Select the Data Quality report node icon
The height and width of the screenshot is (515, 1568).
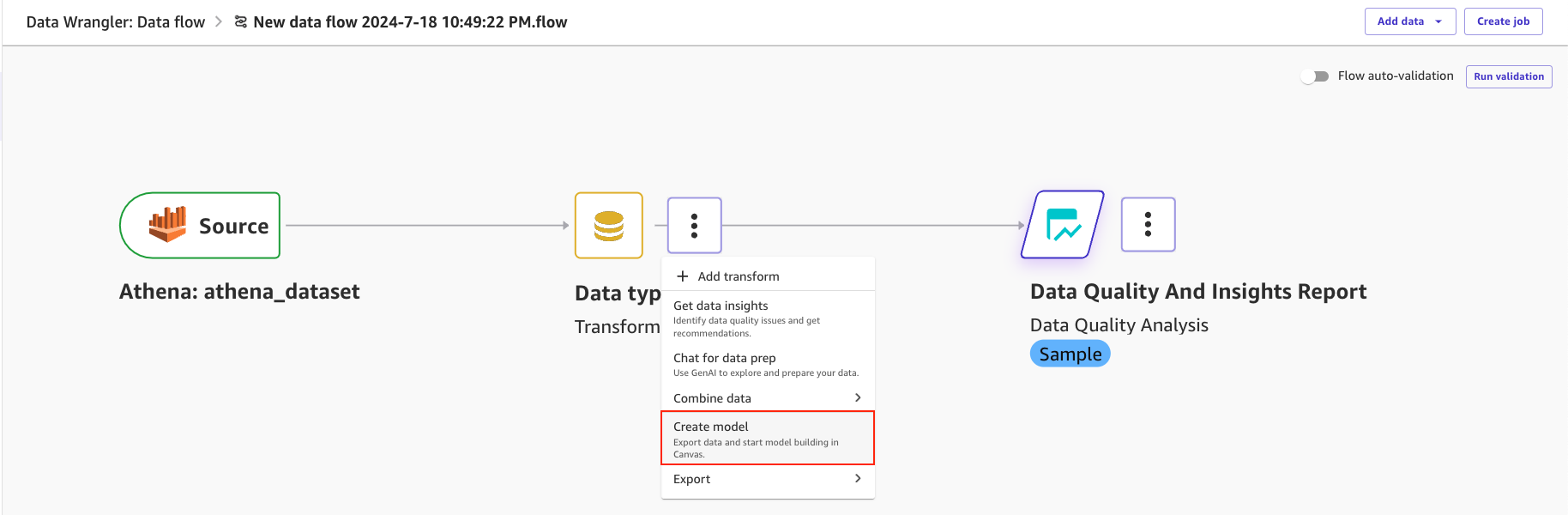[x=1063, y=225]
